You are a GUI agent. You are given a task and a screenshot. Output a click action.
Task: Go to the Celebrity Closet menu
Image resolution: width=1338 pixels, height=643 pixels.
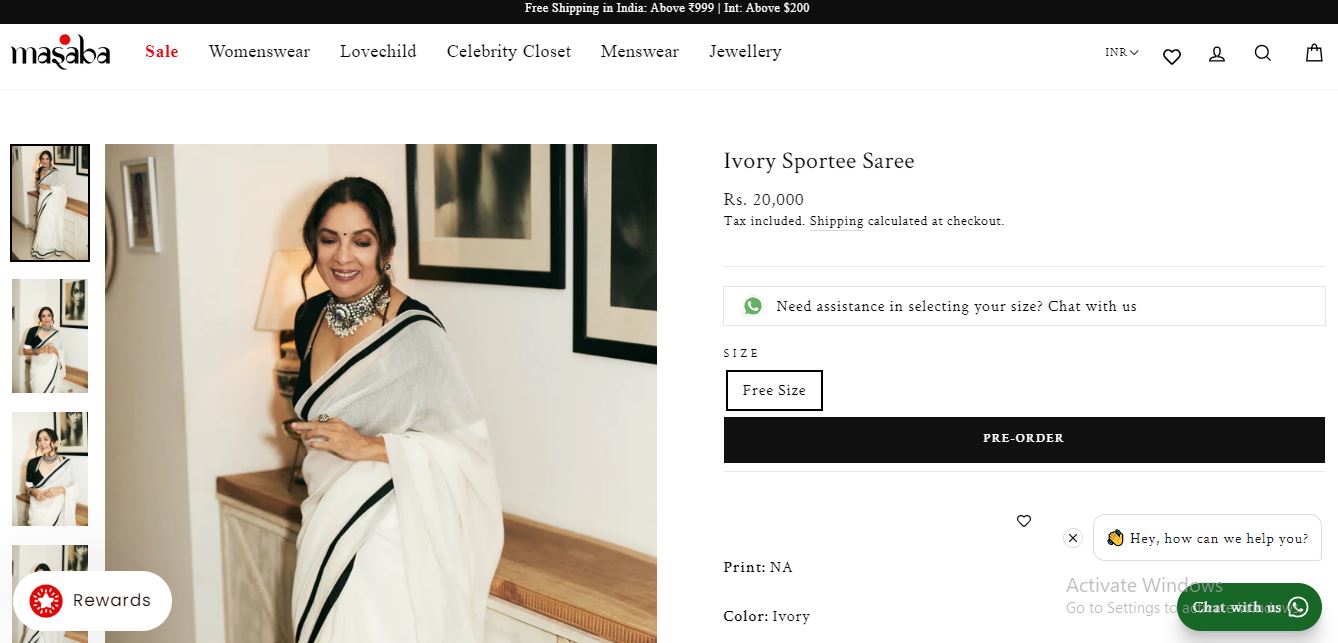pyautogui.click(x=508, y=52)
